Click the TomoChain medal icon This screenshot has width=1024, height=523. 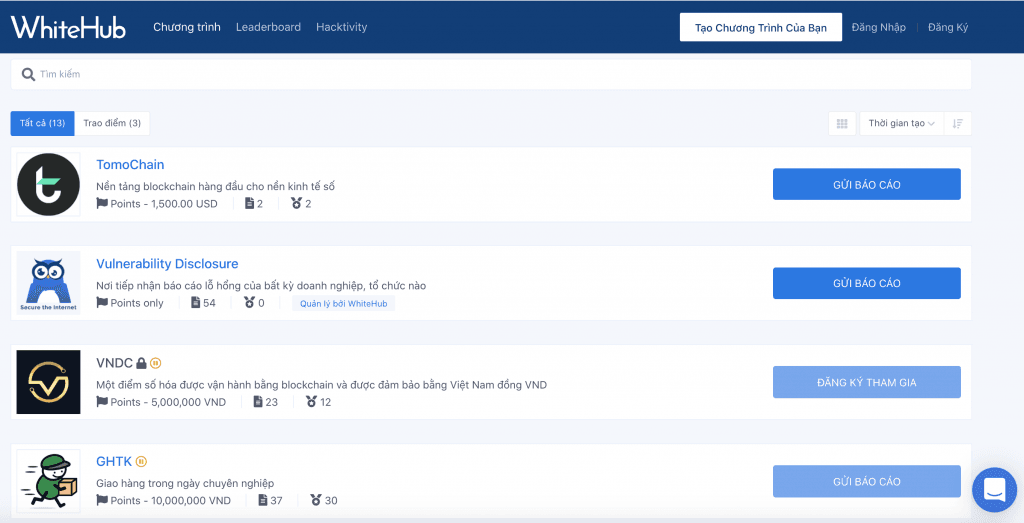click(x=296, y=204)
